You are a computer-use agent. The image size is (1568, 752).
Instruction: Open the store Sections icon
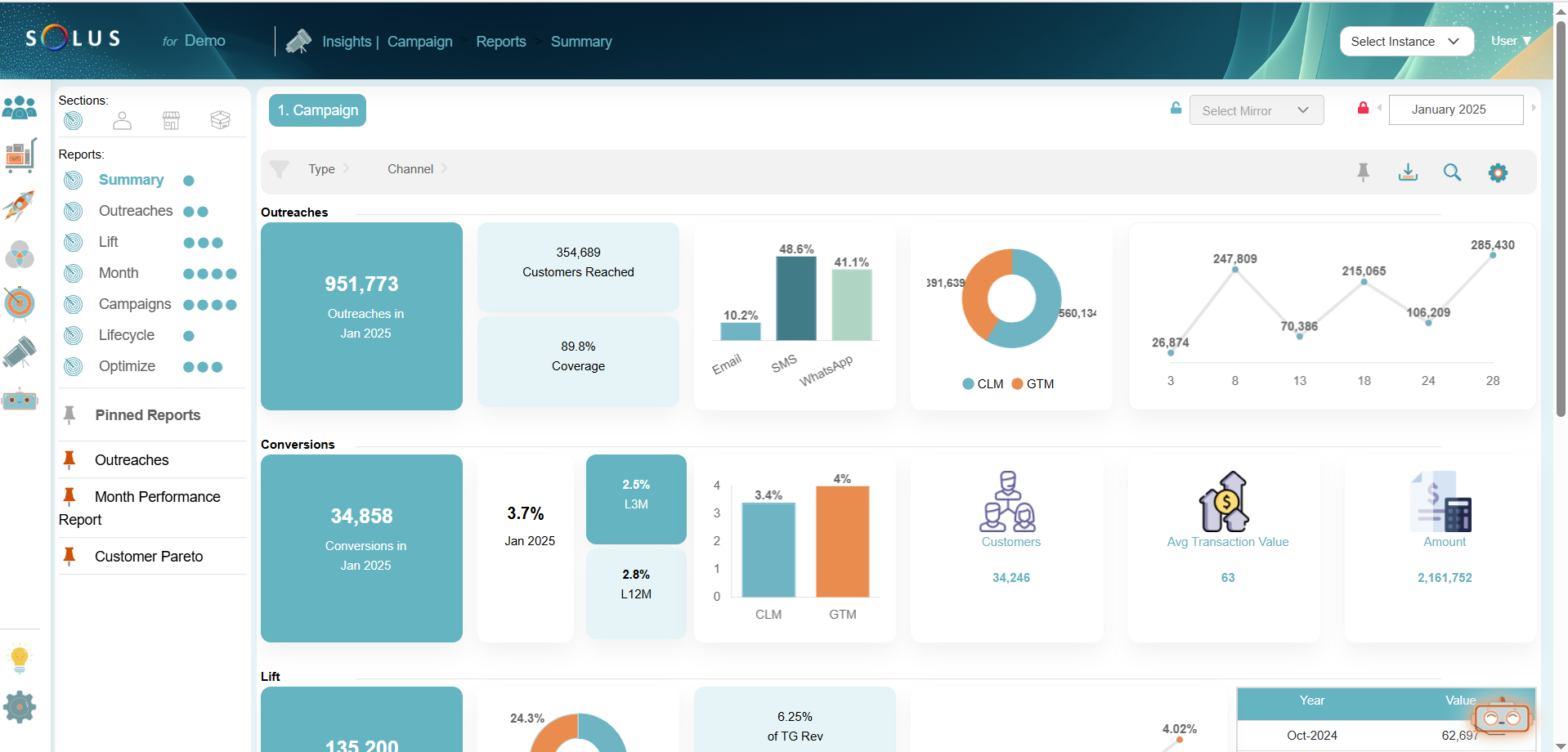click(x=171, y=120)
